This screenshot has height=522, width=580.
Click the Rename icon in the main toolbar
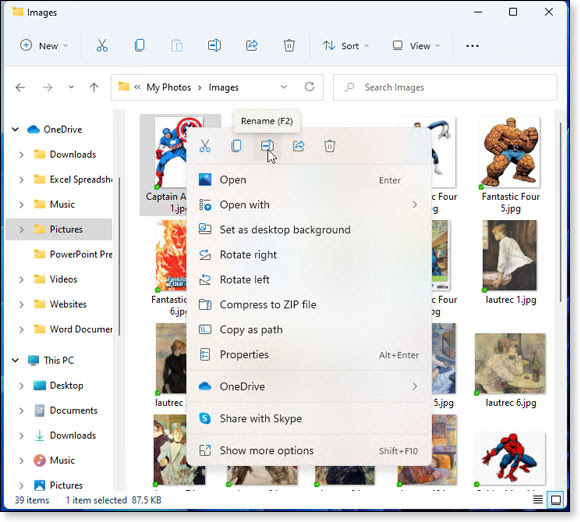coord(214,46)
